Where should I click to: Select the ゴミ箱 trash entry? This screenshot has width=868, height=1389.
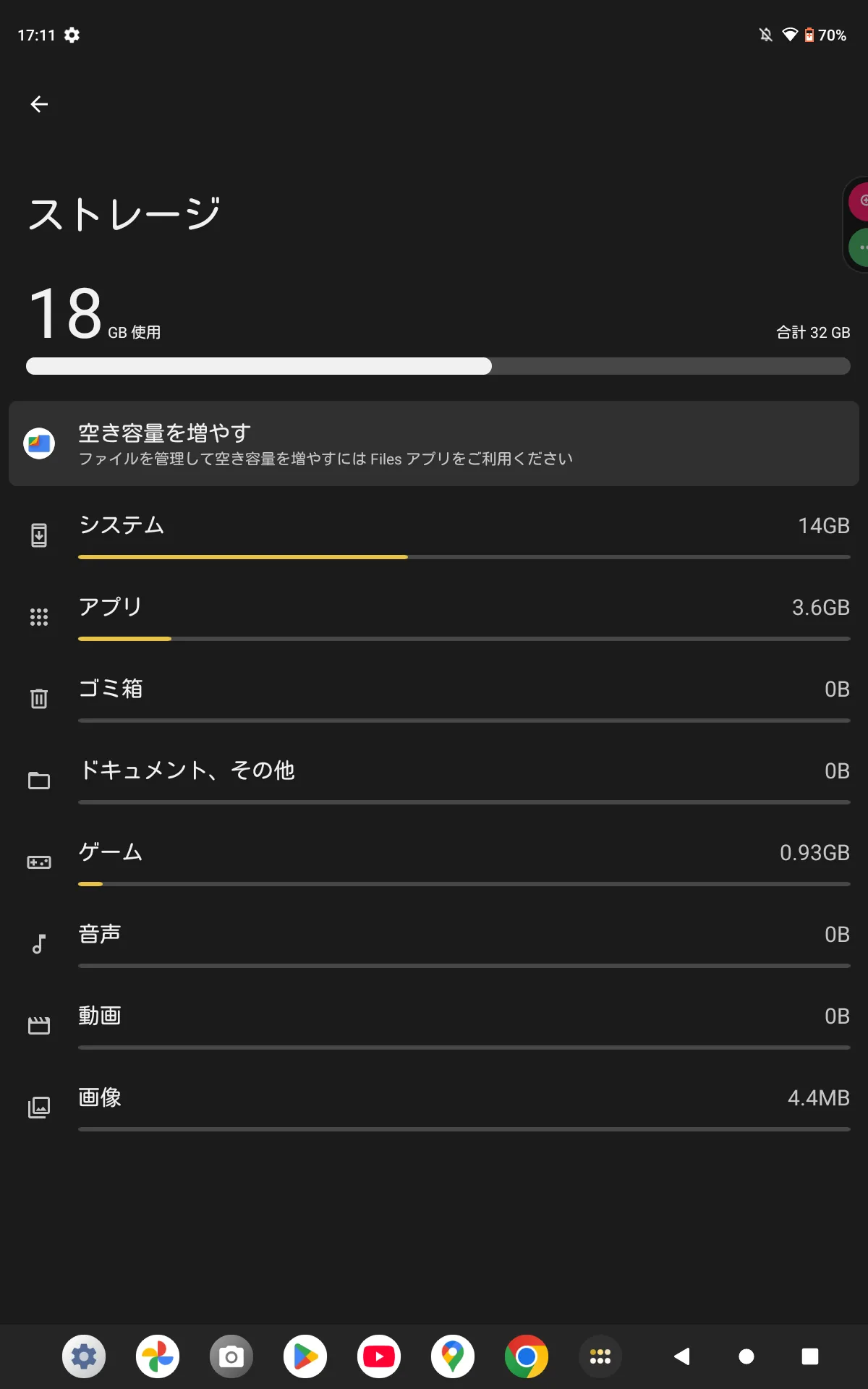pyautogui.click(x=434, y=698)
